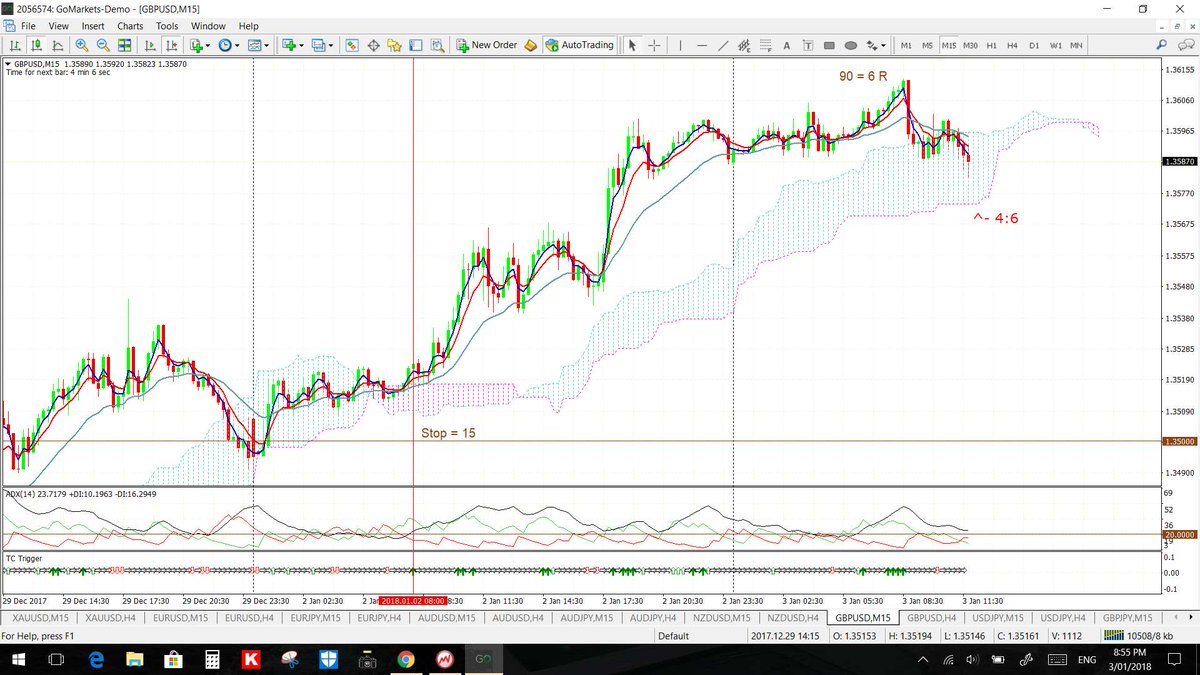
Task: Open the arrows objects dropdown
Action: point(877,45)
